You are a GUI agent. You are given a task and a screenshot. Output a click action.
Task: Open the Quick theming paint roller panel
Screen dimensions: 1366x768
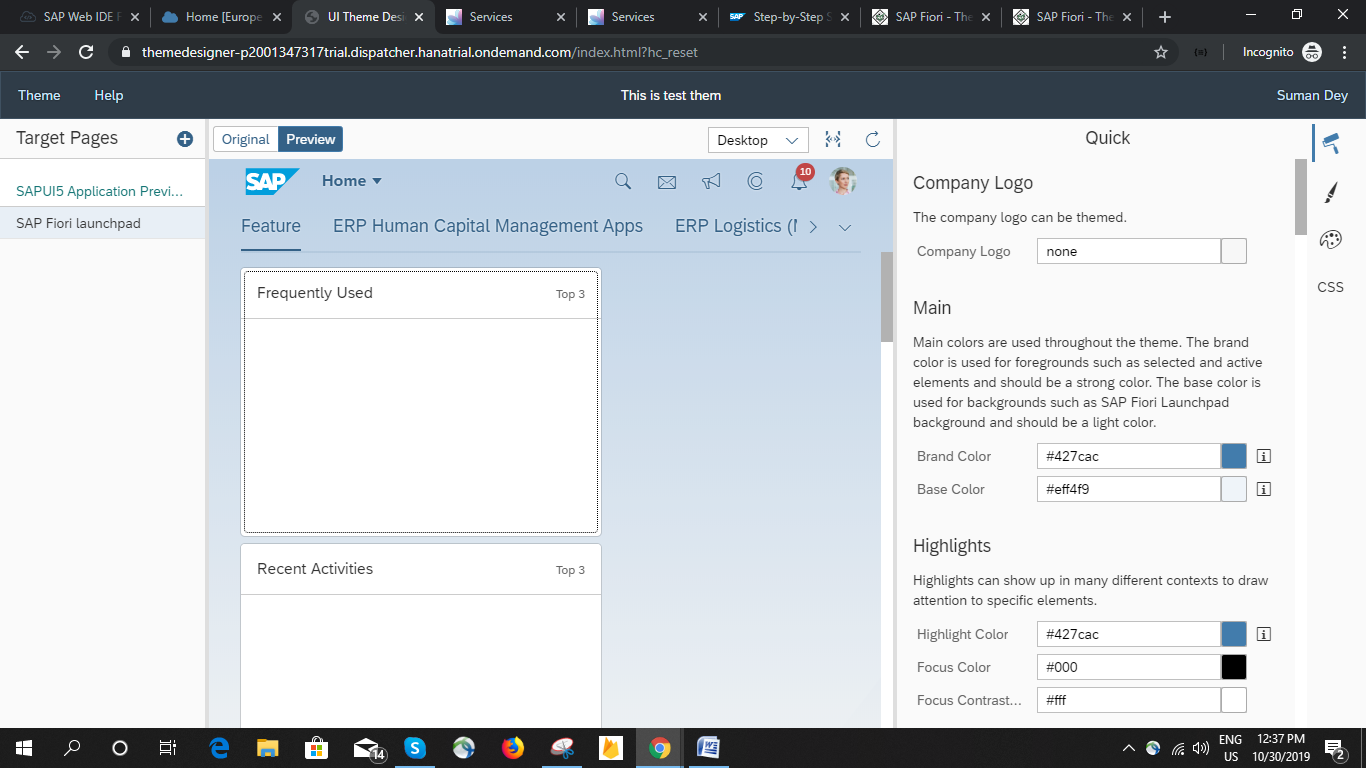click(x=1330, y=142)
